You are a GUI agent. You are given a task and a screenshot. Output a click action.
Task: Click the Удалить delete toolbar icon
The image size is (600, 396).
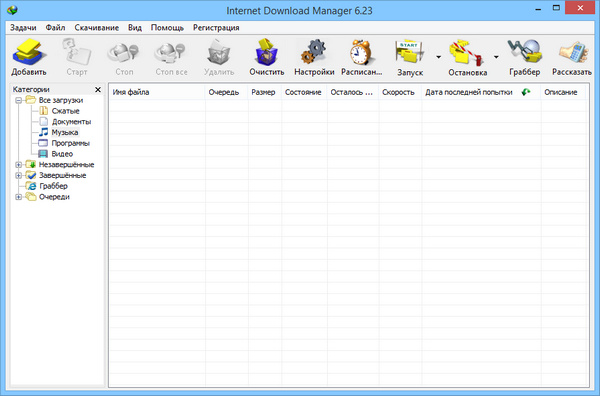[x=218, y=52]
